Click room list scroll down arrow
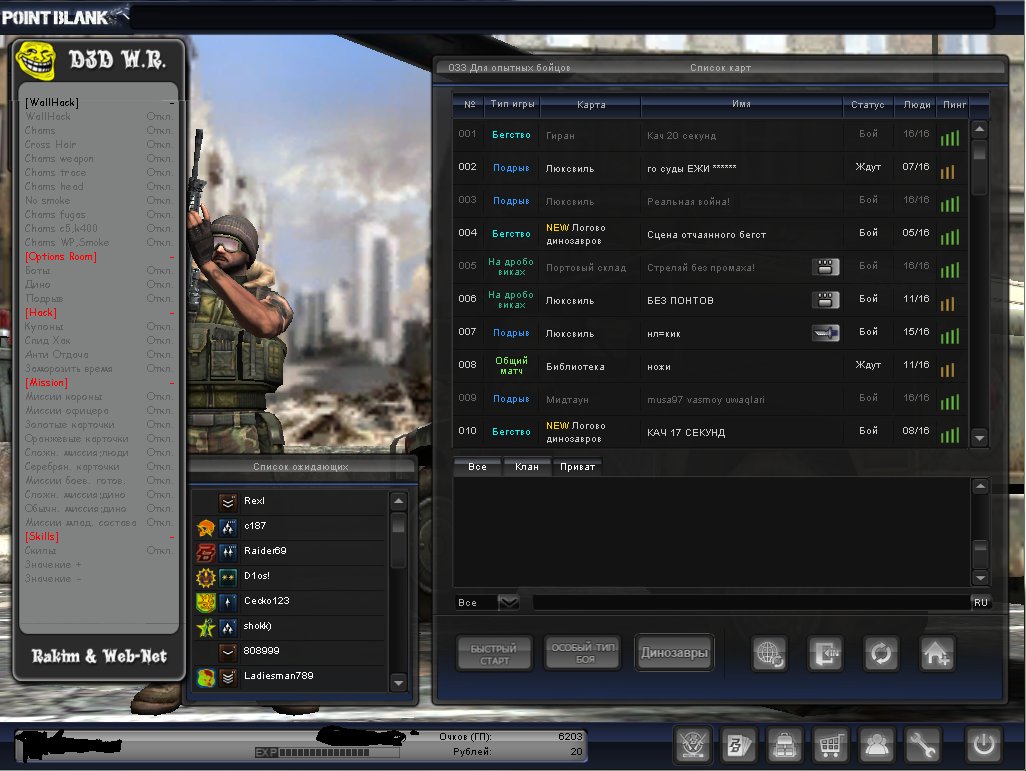The height and width of the screenshot is (771, 1026). point(979,438)
